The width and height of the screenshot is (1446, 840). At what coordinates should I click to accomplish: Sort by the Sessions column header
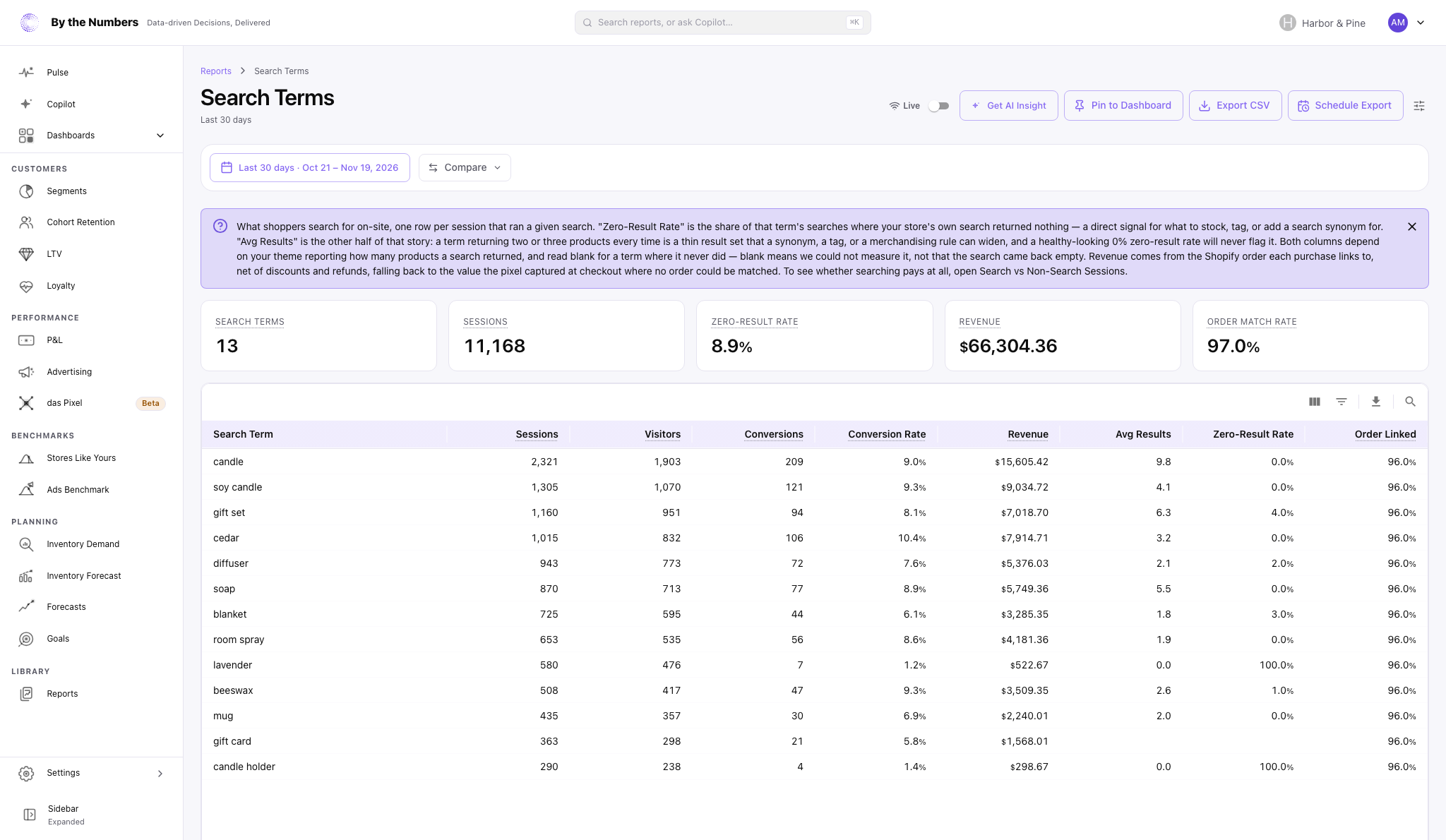tap(537, 434)
